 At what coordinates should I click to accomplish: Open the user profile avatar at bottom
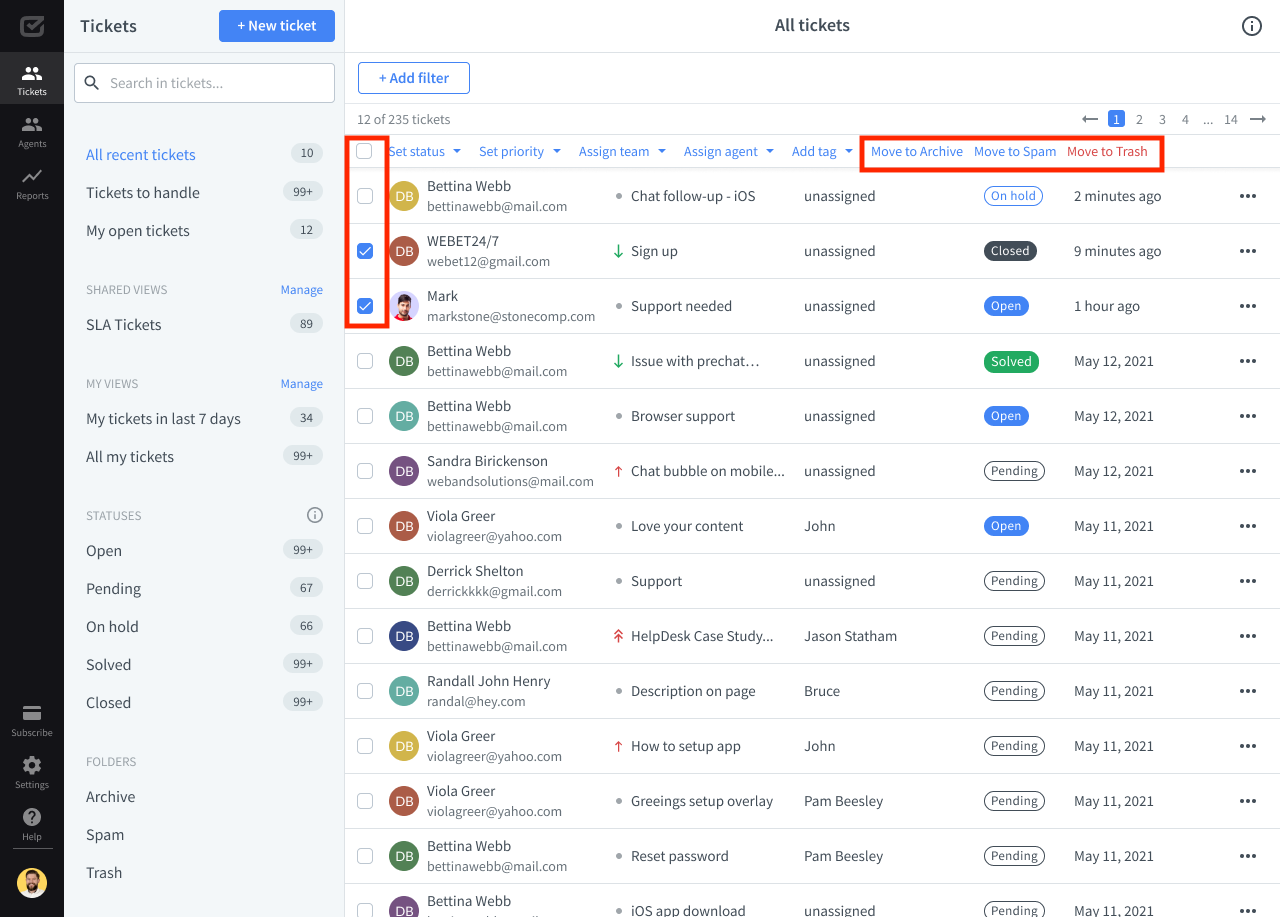(x=32, y=882)
